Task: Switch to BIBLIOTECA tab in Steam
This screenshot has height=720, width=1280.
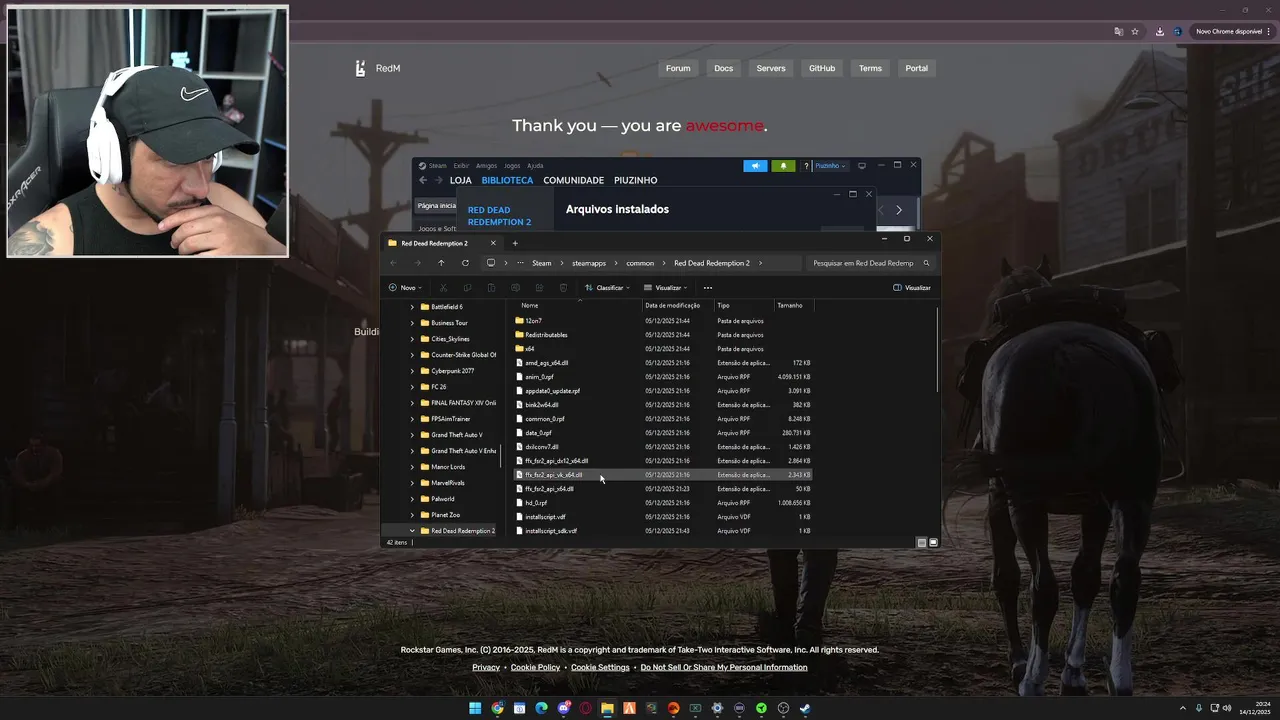Action: 507,180
